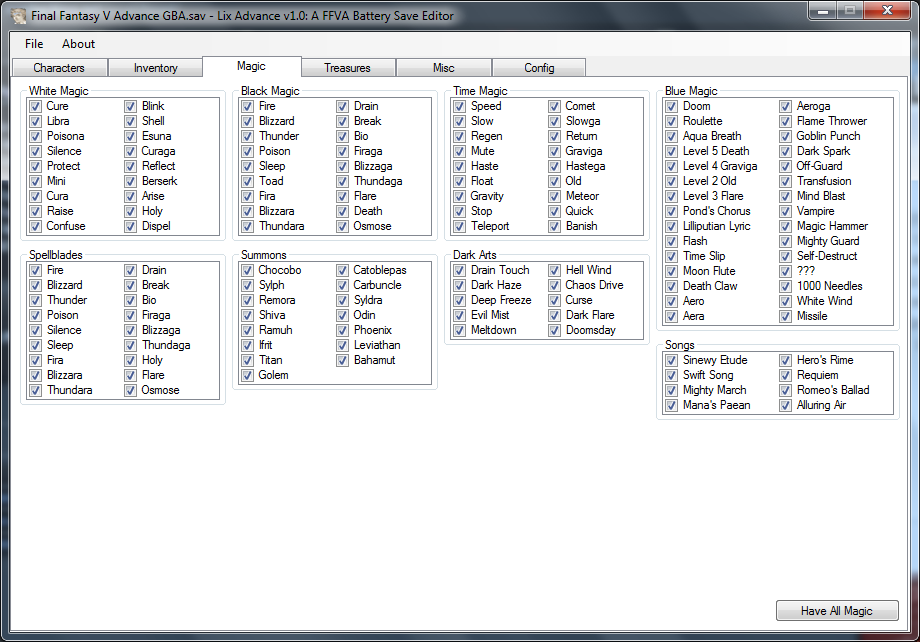This screenshot has height=642, width=920.
Task: Toggle the Lilliputian Lyric checkbox
Action: tap(672, 226)
